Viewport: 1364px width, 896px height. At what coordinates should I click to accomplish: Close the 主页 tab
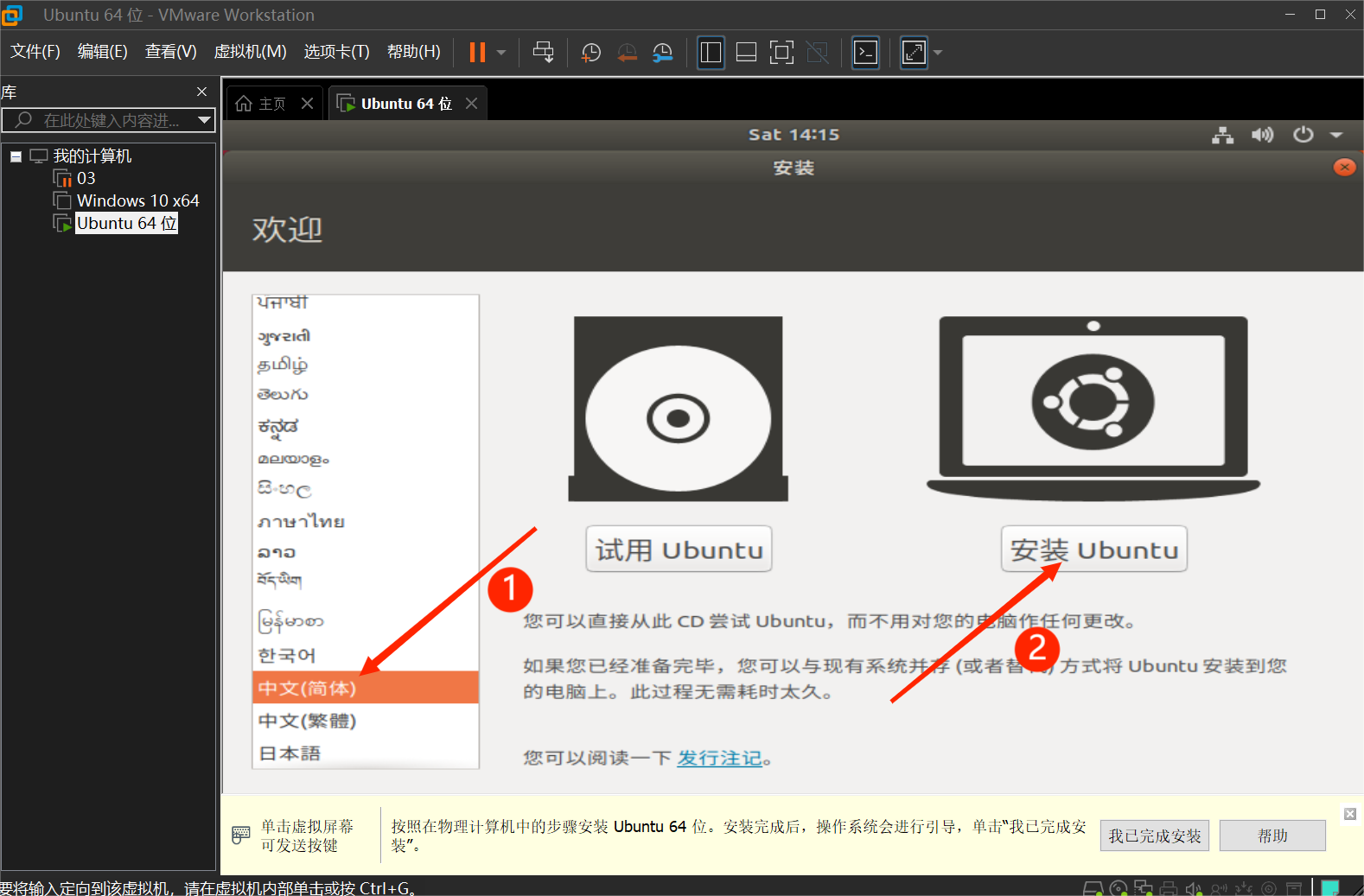[307, 104]
